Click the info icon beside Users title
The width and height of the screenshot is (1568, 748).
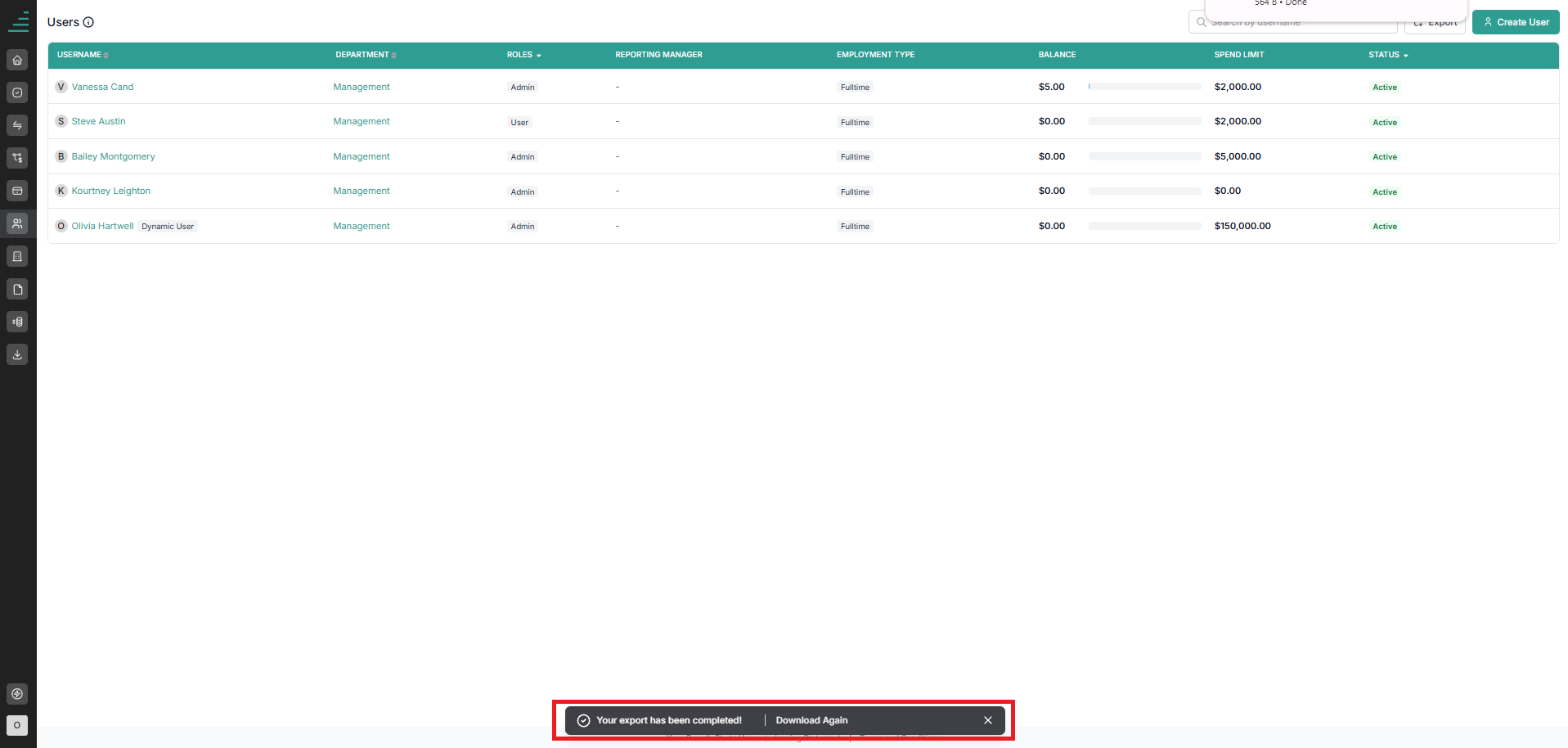coord(88,22)
